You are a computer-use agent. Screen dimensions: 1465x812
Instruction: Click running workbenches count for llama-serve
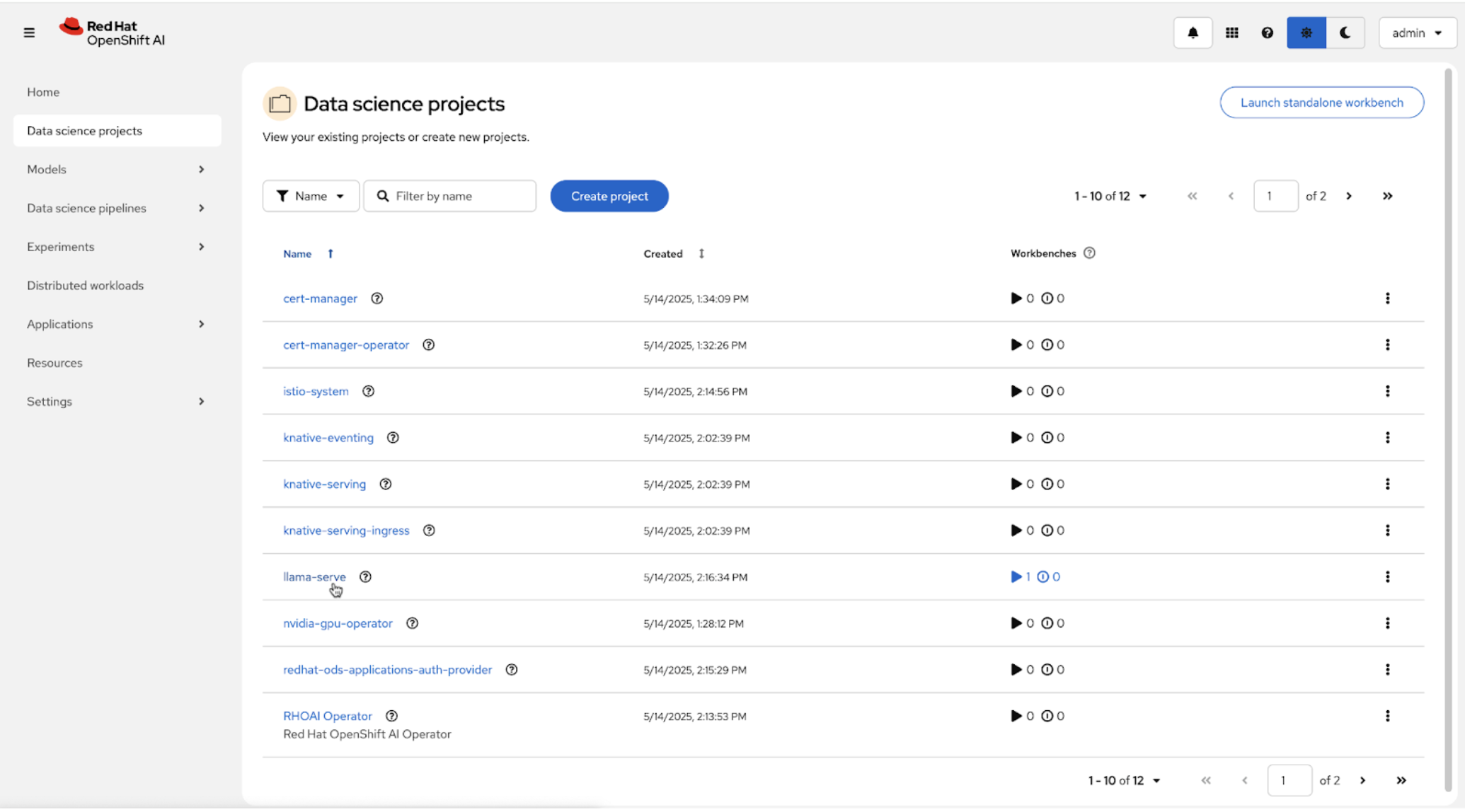pos(1021,577)
